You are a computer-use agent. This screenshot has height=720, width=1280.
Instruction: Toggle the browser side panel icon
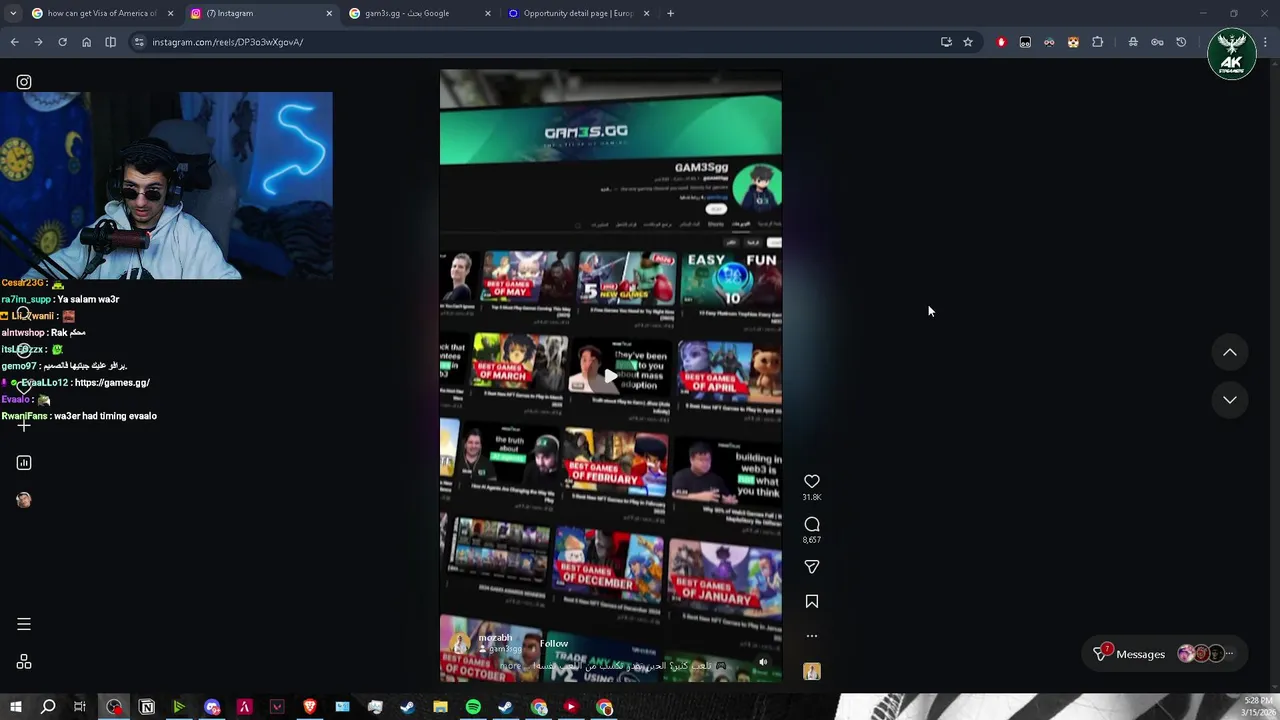click(x=110, y=42)
